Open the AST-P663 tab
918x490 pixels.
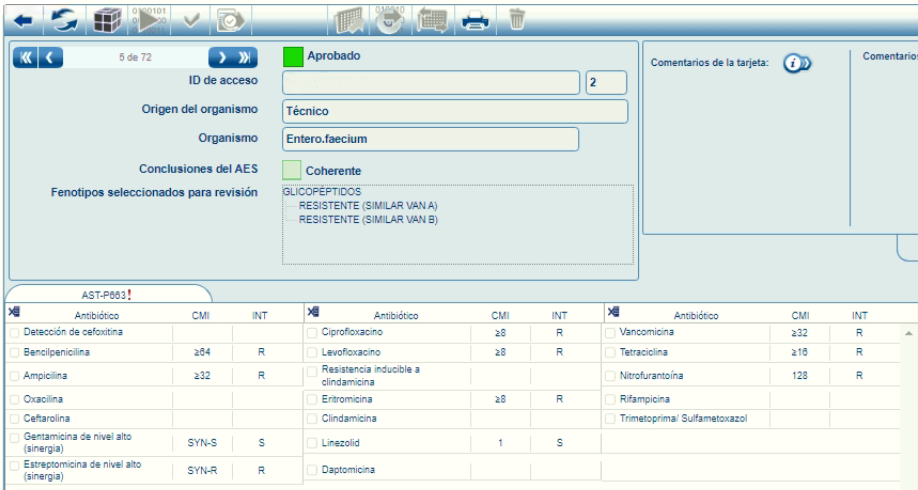pyautogui.click(x=107, y=295)
